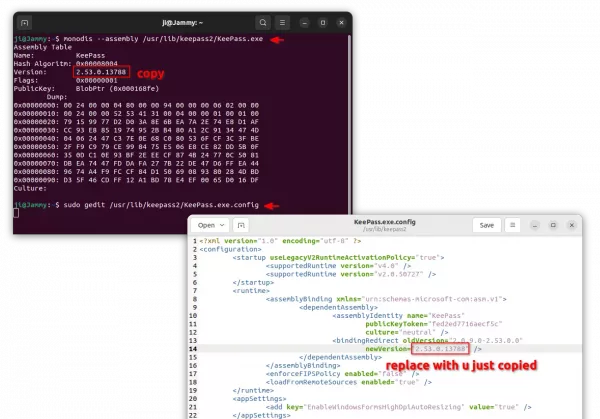600x419 pixels.
Task: Click the publicKeyToken value on line 11
Action: (x=465, y=324)
